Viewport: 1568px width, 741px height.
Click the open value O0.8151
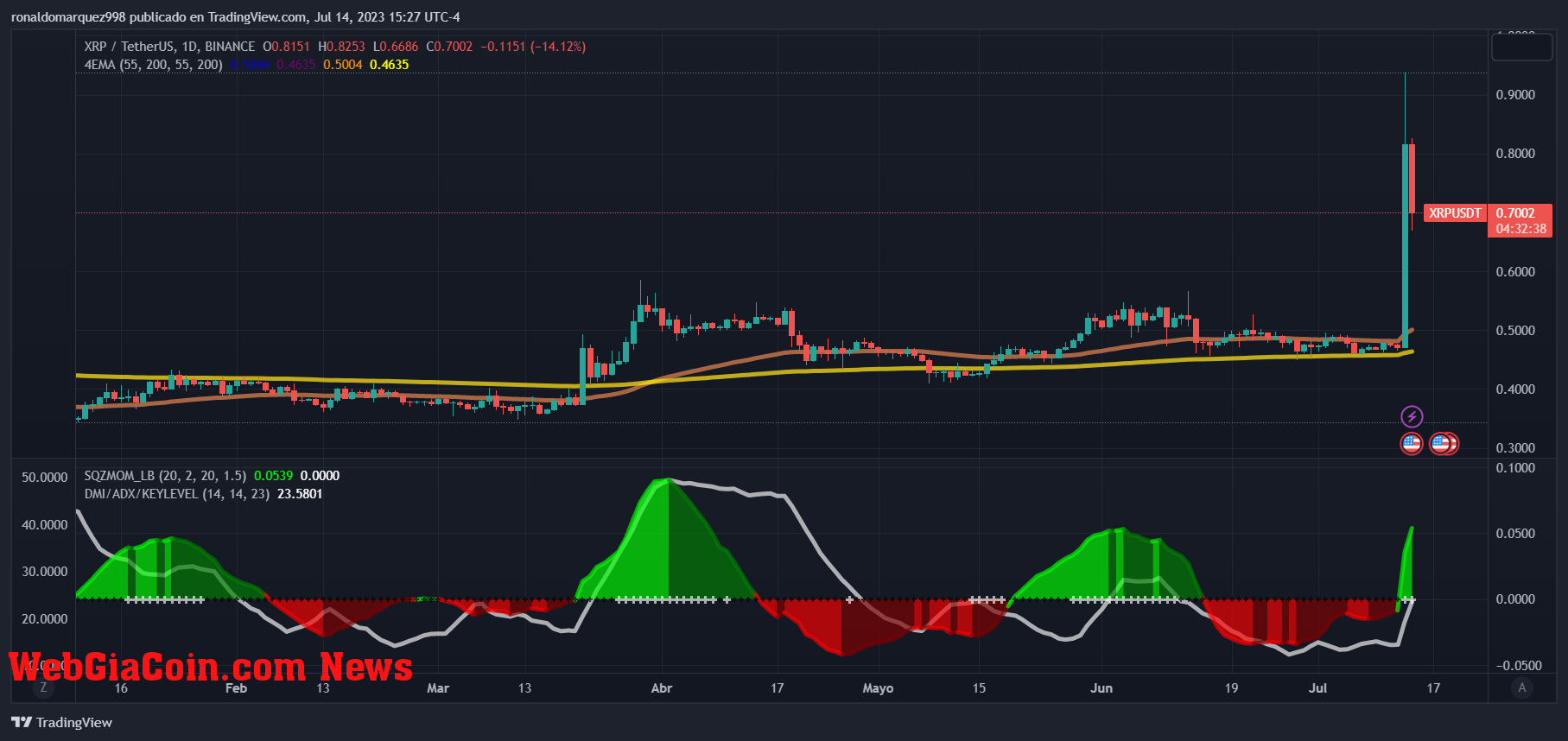[x=286, y=47]
